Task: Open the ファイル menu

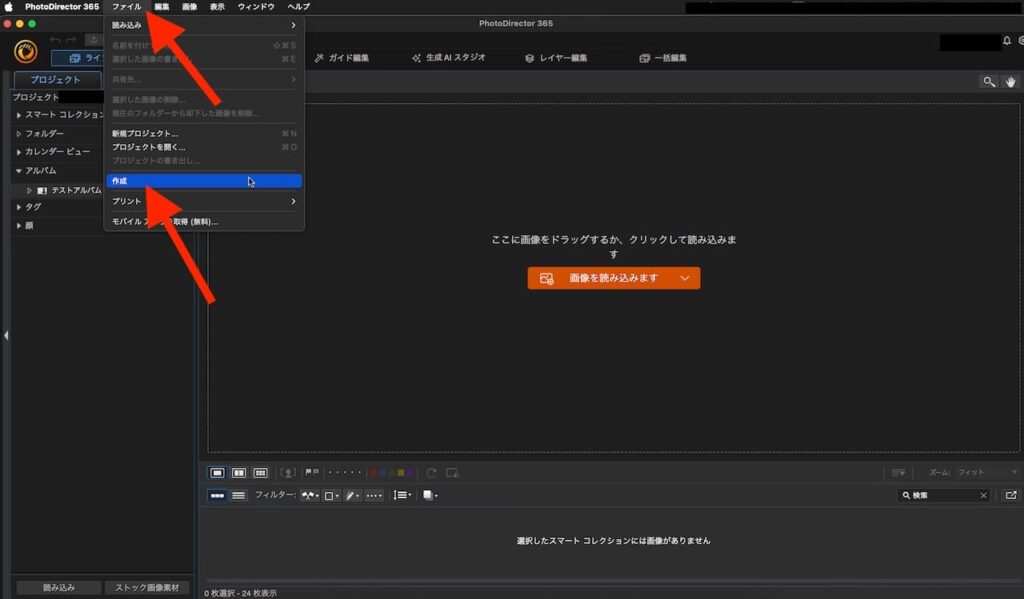Action: click(126, 7)
